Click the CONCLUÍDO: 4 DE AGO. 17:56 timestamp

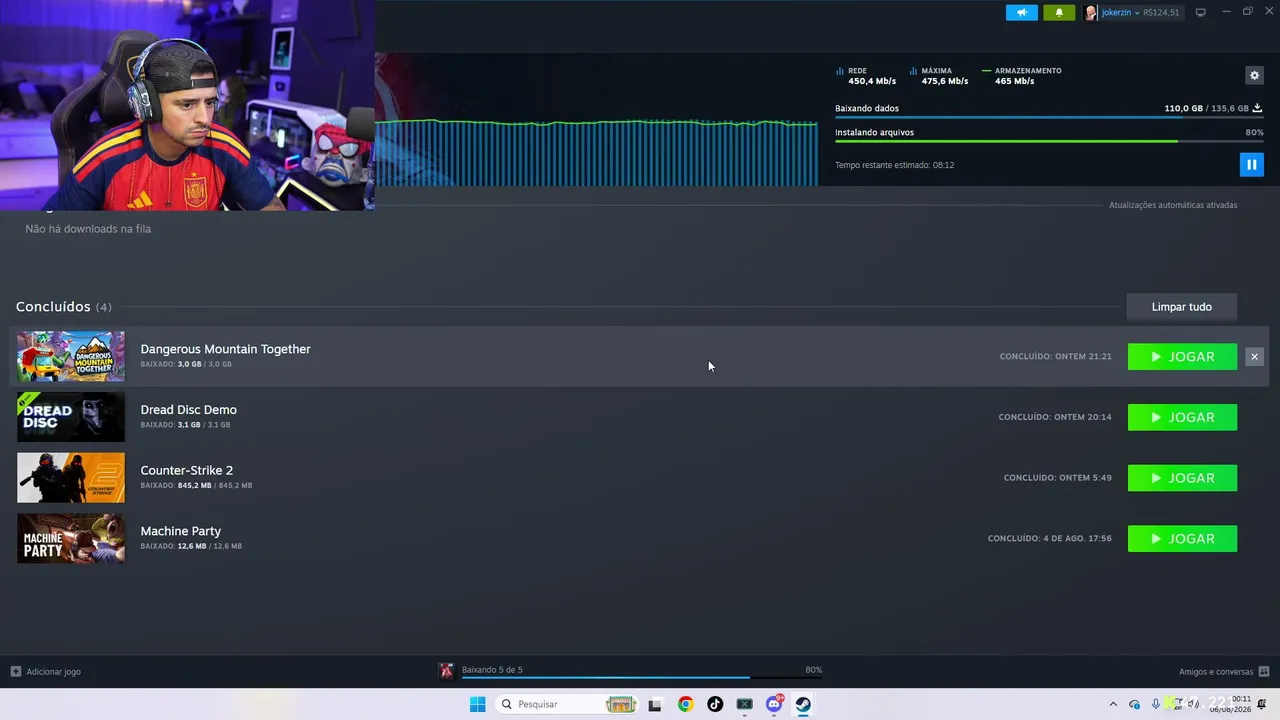[1049, 539]
